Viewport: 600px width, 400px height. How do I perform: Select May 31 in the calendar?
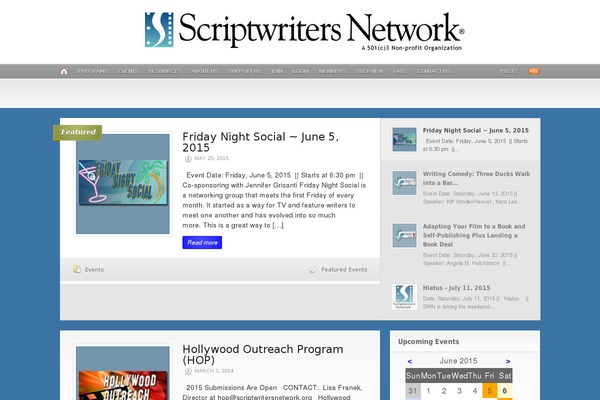(413, 391)
